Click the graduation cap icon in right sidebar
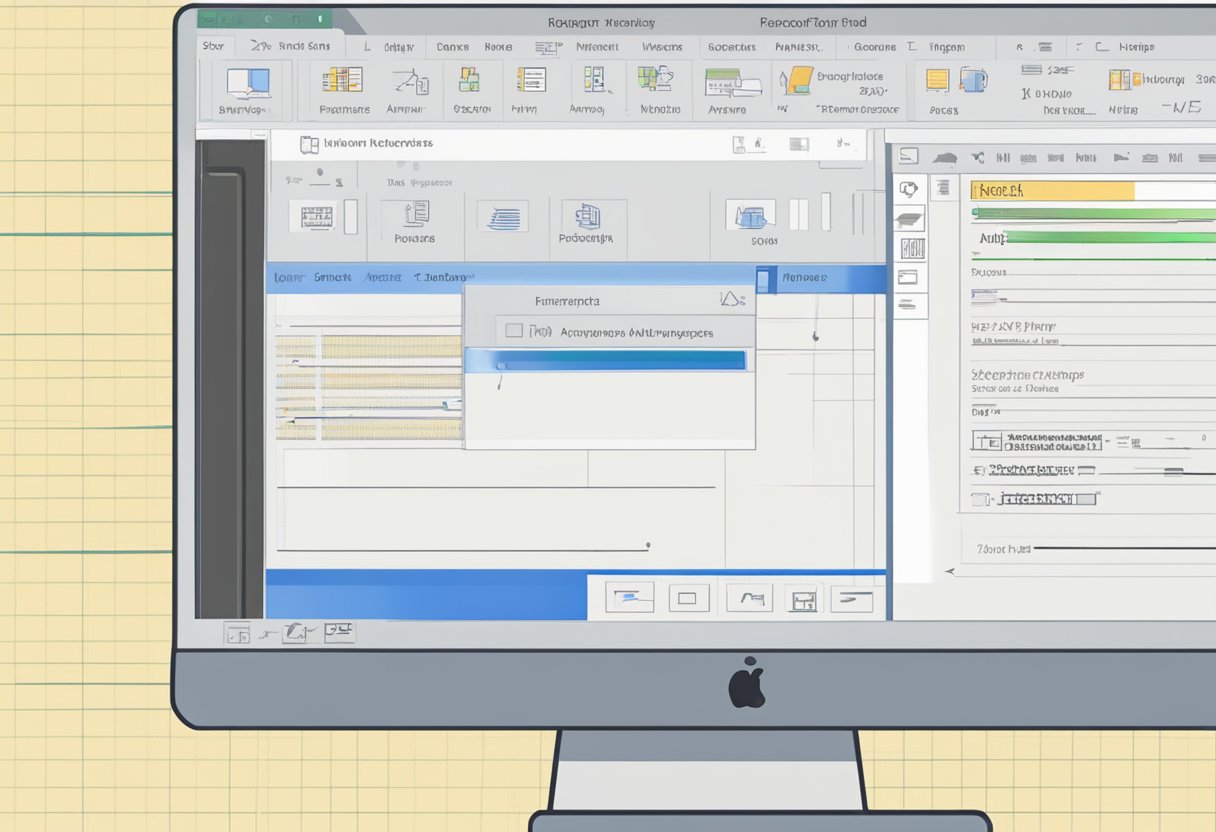 point(909,220)
